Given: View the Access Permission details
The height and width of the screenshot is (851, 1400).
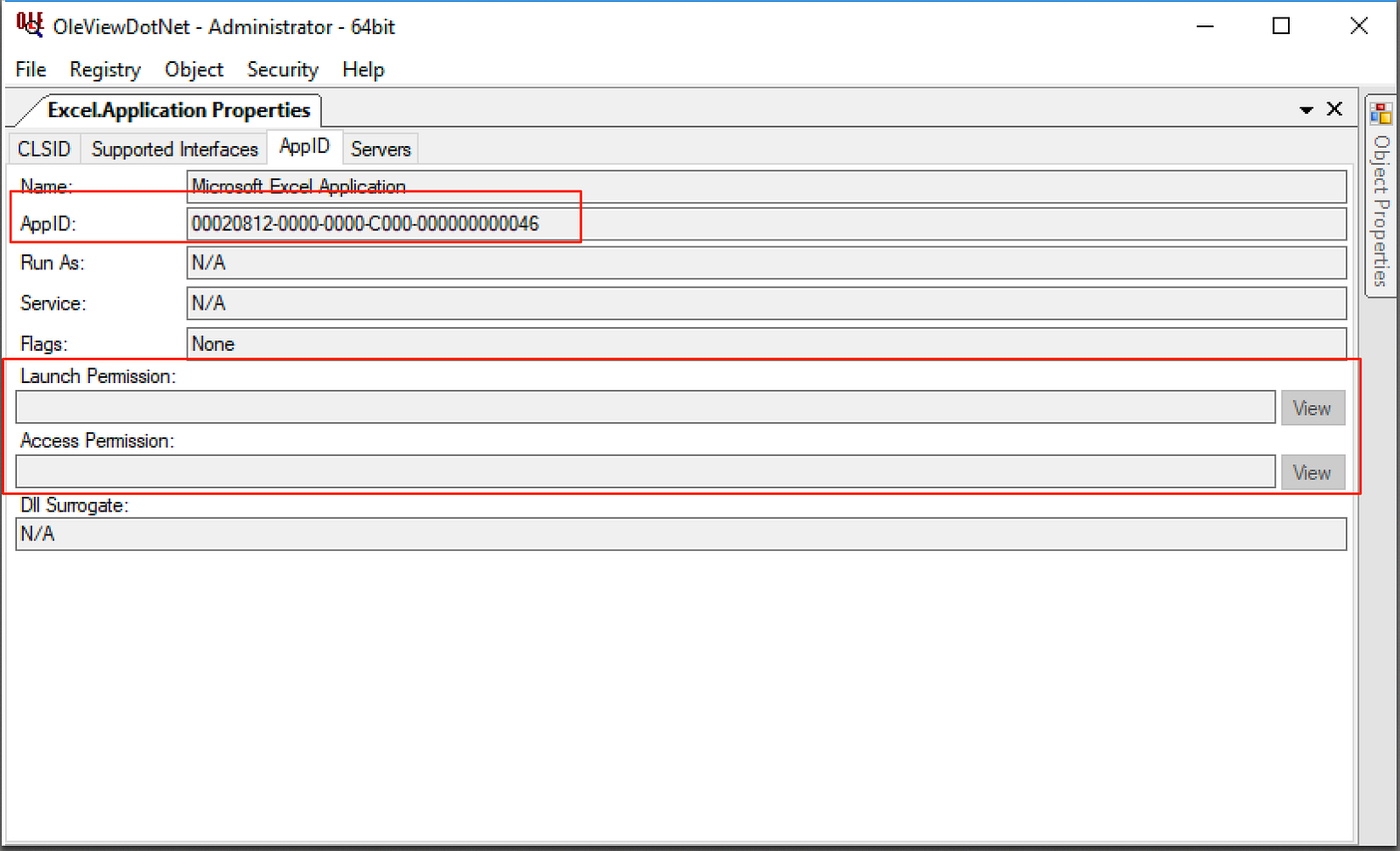Looking at the screenshot, I should point(1312,472).
